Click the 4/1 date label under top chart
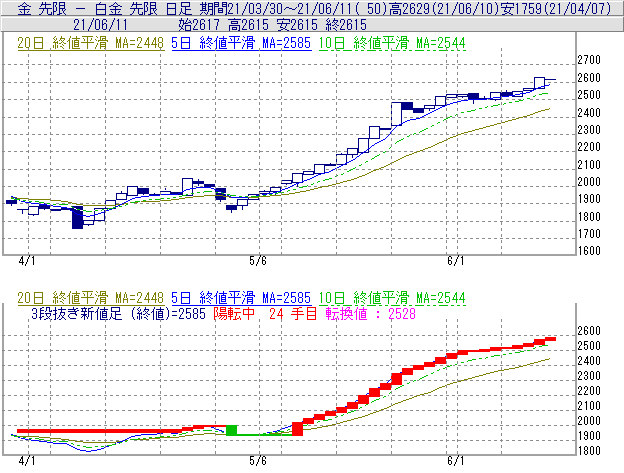Screen dimensions: 624x473 pyautogui.click(x=27, y=261)
